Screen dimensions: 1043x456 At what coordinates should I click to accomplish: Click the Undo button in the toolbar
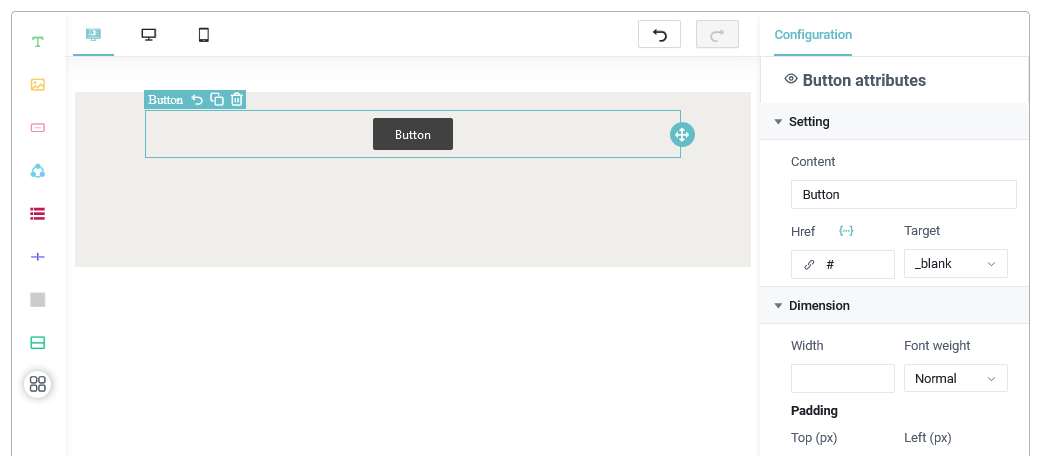pyautogui.click(x=659, y=35)
